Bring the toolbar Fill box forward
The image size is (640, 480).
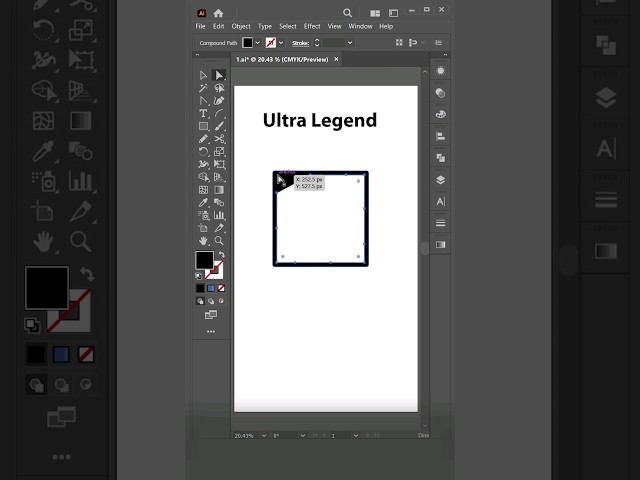tap(204, 260)
